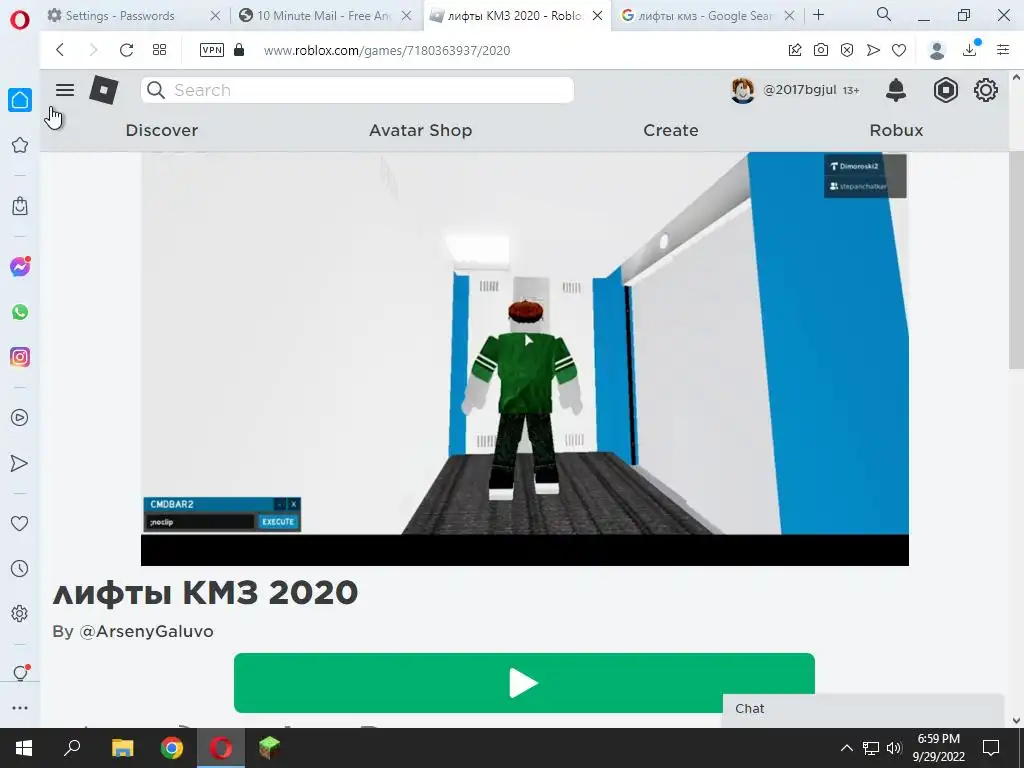Open Opera bookmarks star in sidebar
Screen dimensions: 1024x768
tap(20, 145)
